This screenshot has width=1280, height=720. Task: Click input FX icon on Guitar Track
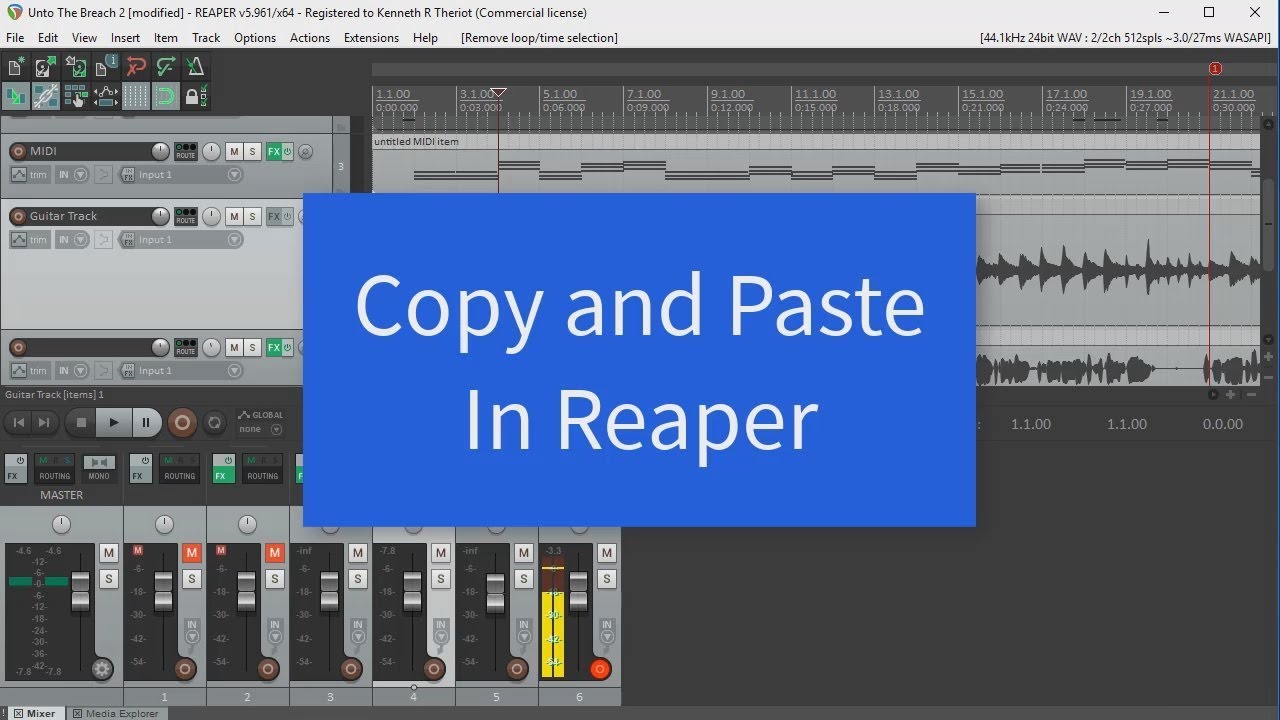click(x=128, y=240)
